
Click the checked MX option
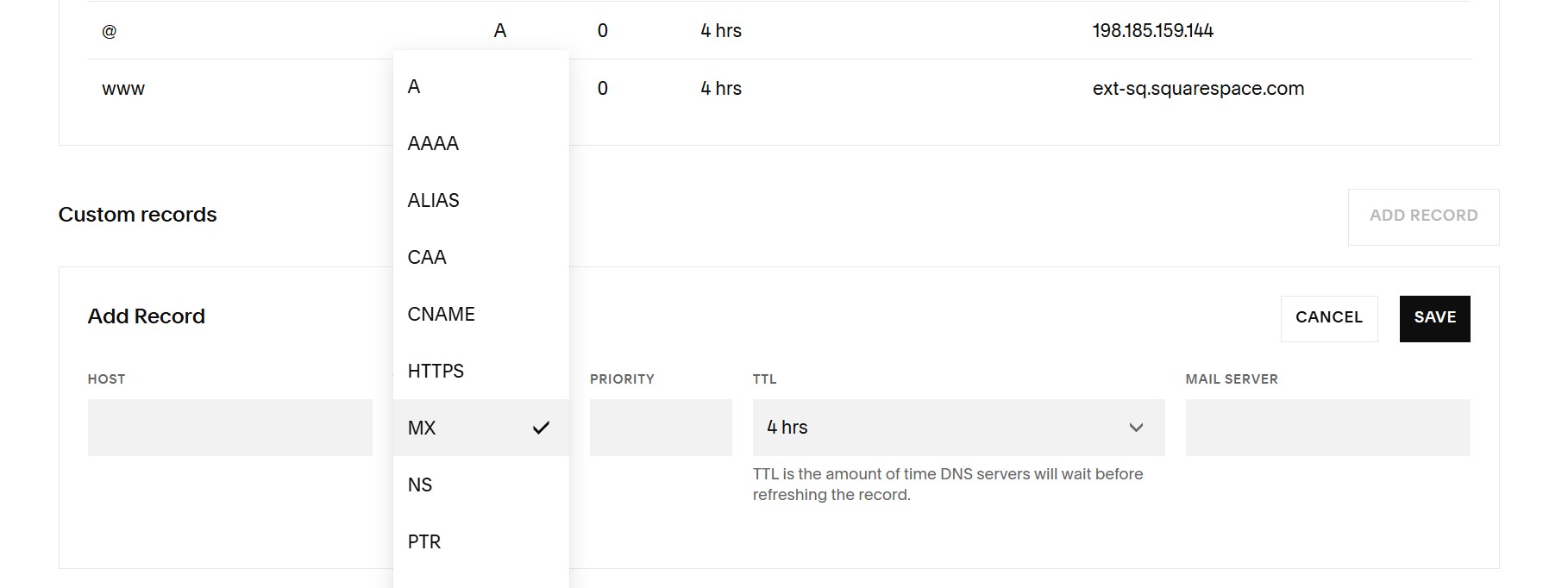[x=423, y=428]
